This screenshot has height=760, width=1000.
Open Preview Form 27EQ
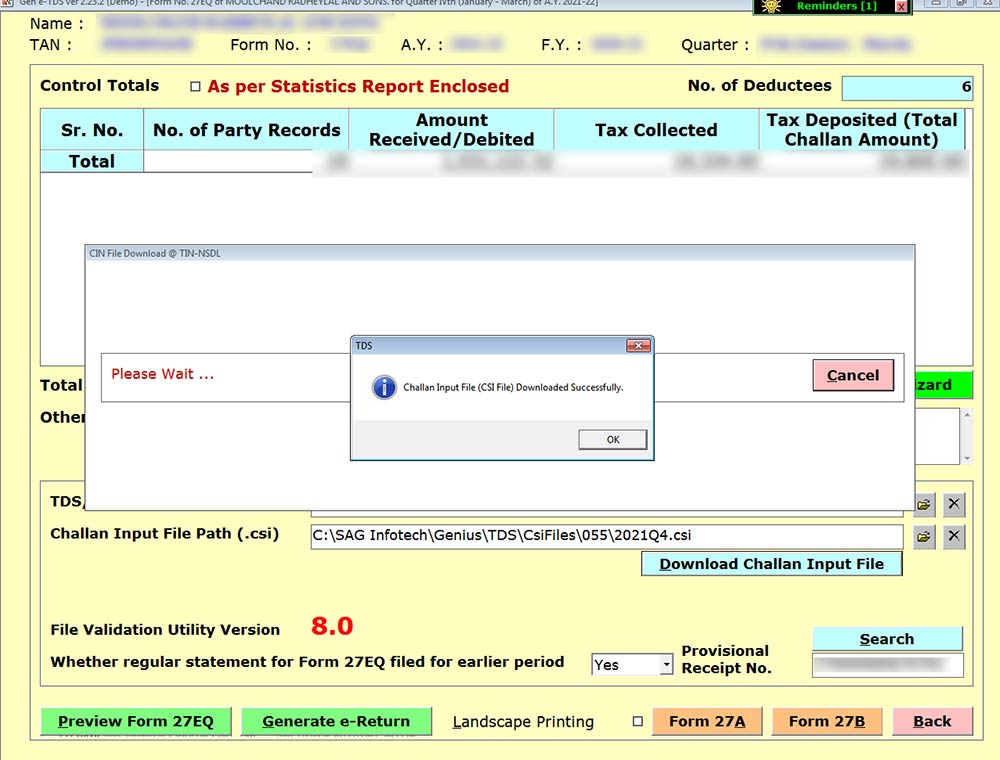click(135, 721)
